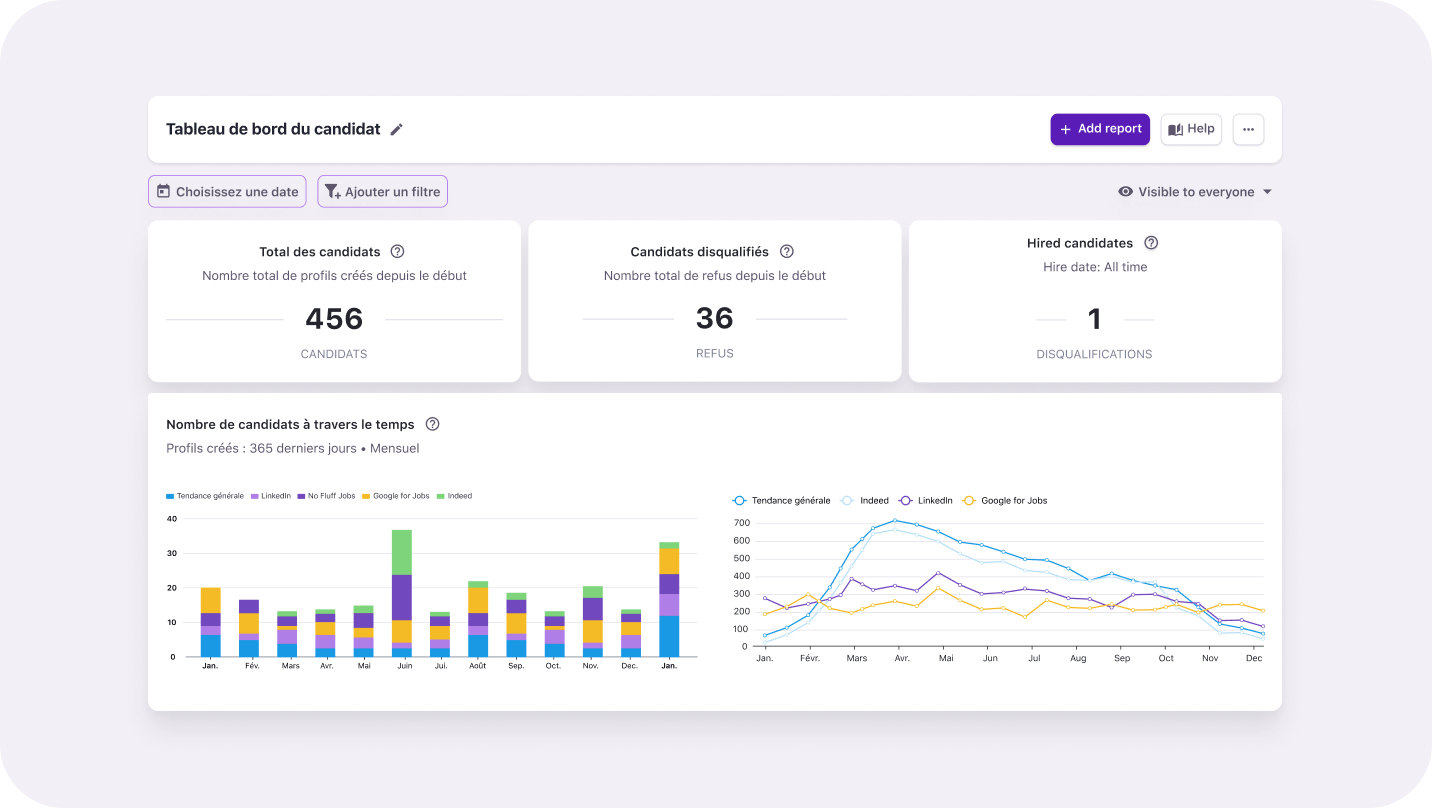Screen dimensions: 1432x808
Task: Click the Add report button
Action: (1099, 129)
